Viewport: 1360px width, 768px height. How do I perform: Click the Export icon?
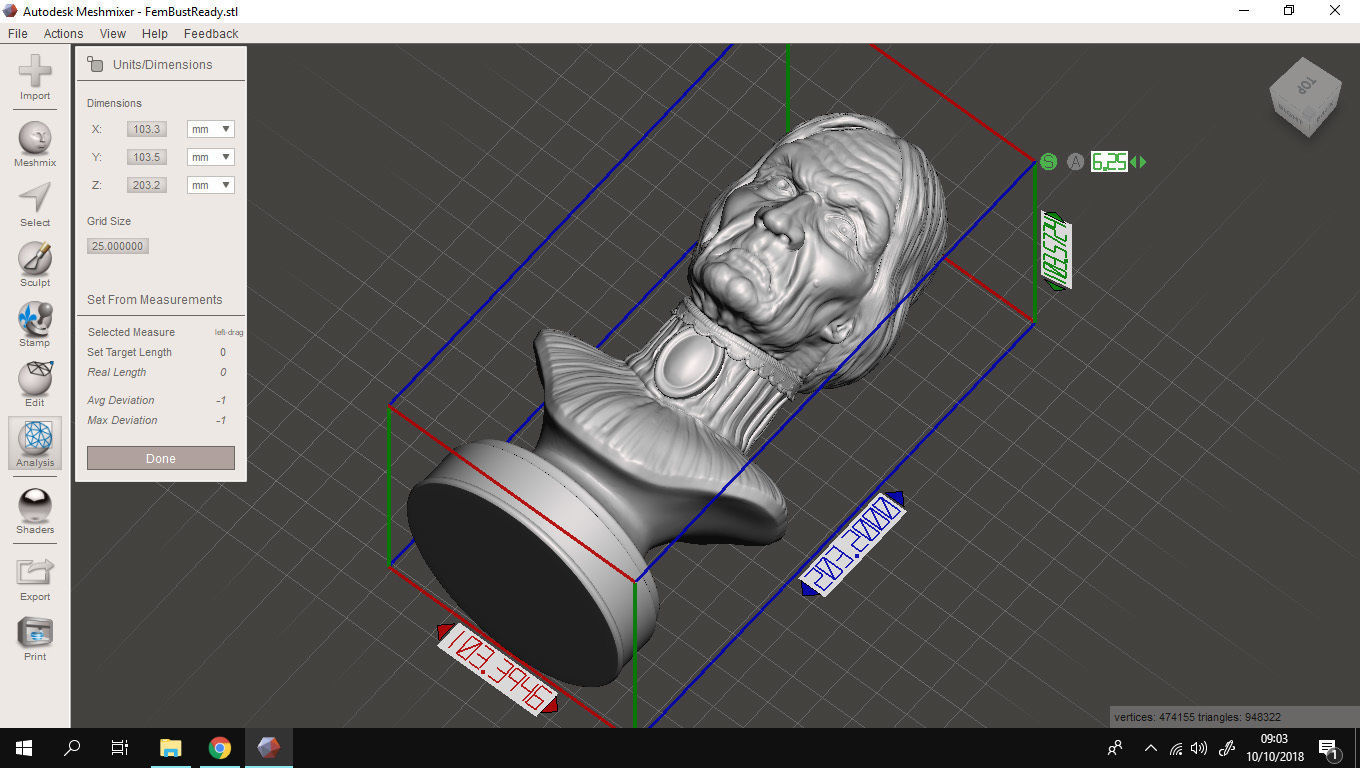click(x=35, y=572)
